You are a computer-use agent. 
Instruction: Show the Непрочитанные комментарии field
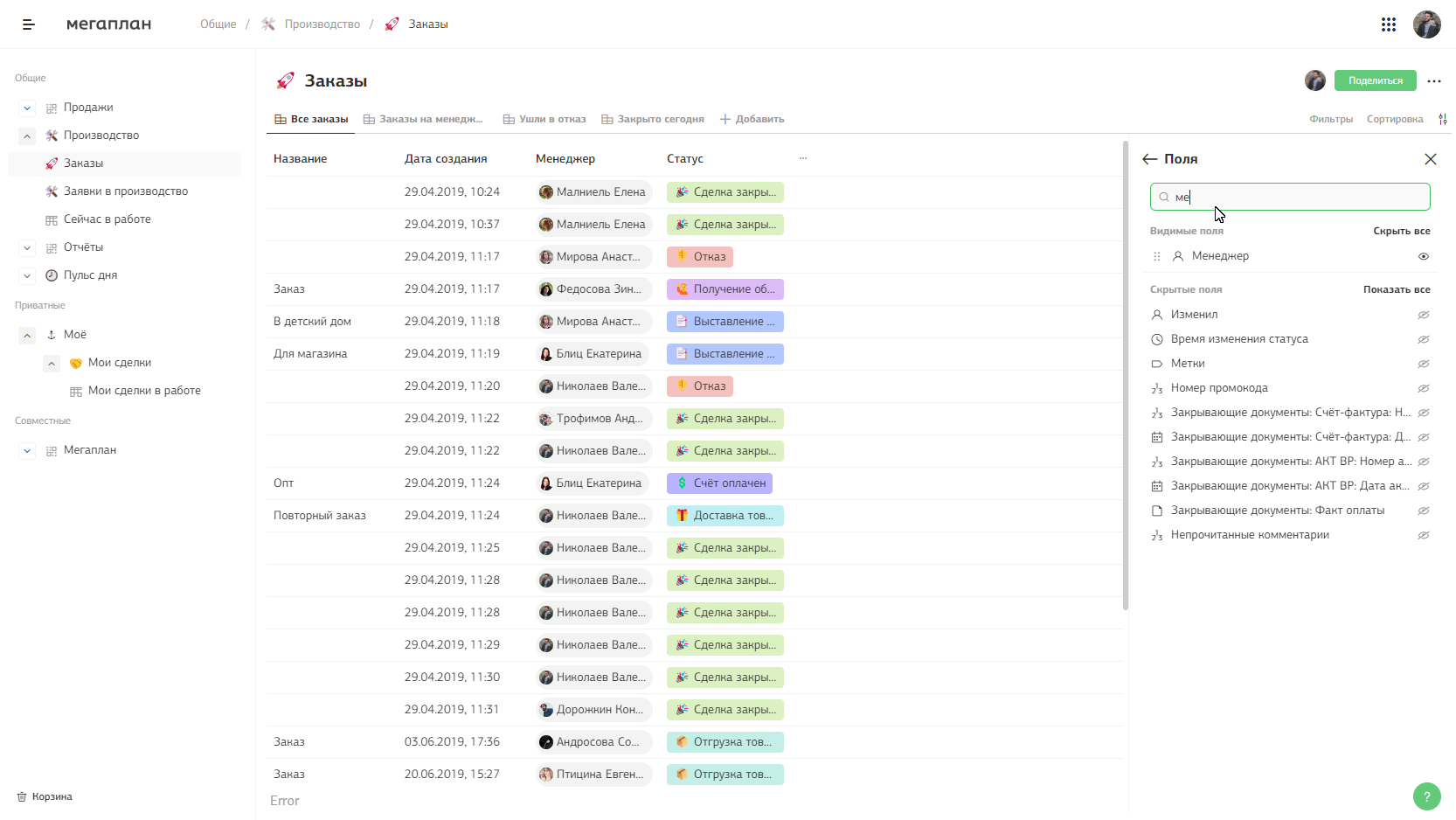(1424, 535)
